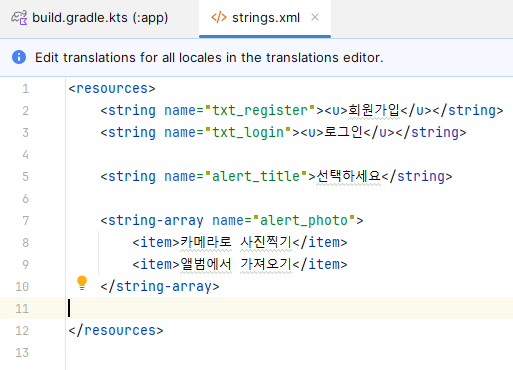Open the build.gradle.kts (:app) tab

[89, 18]
